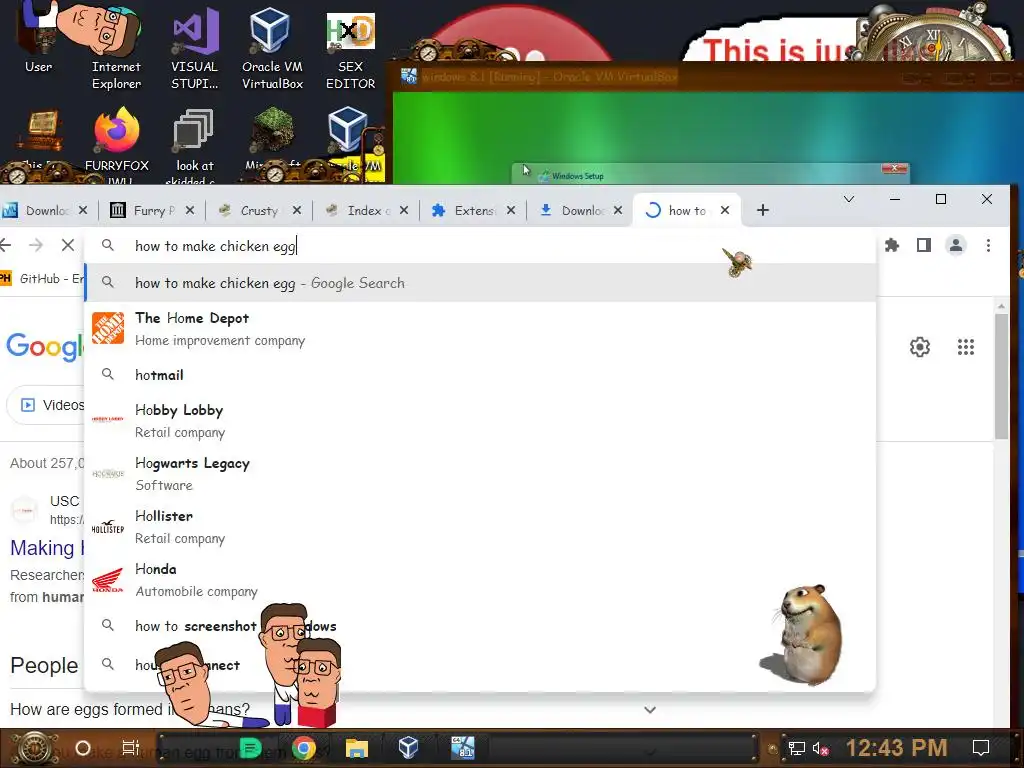Close the 'how to' tab
The width and height of the screenshot is (1024, 768).
[725, 210]
